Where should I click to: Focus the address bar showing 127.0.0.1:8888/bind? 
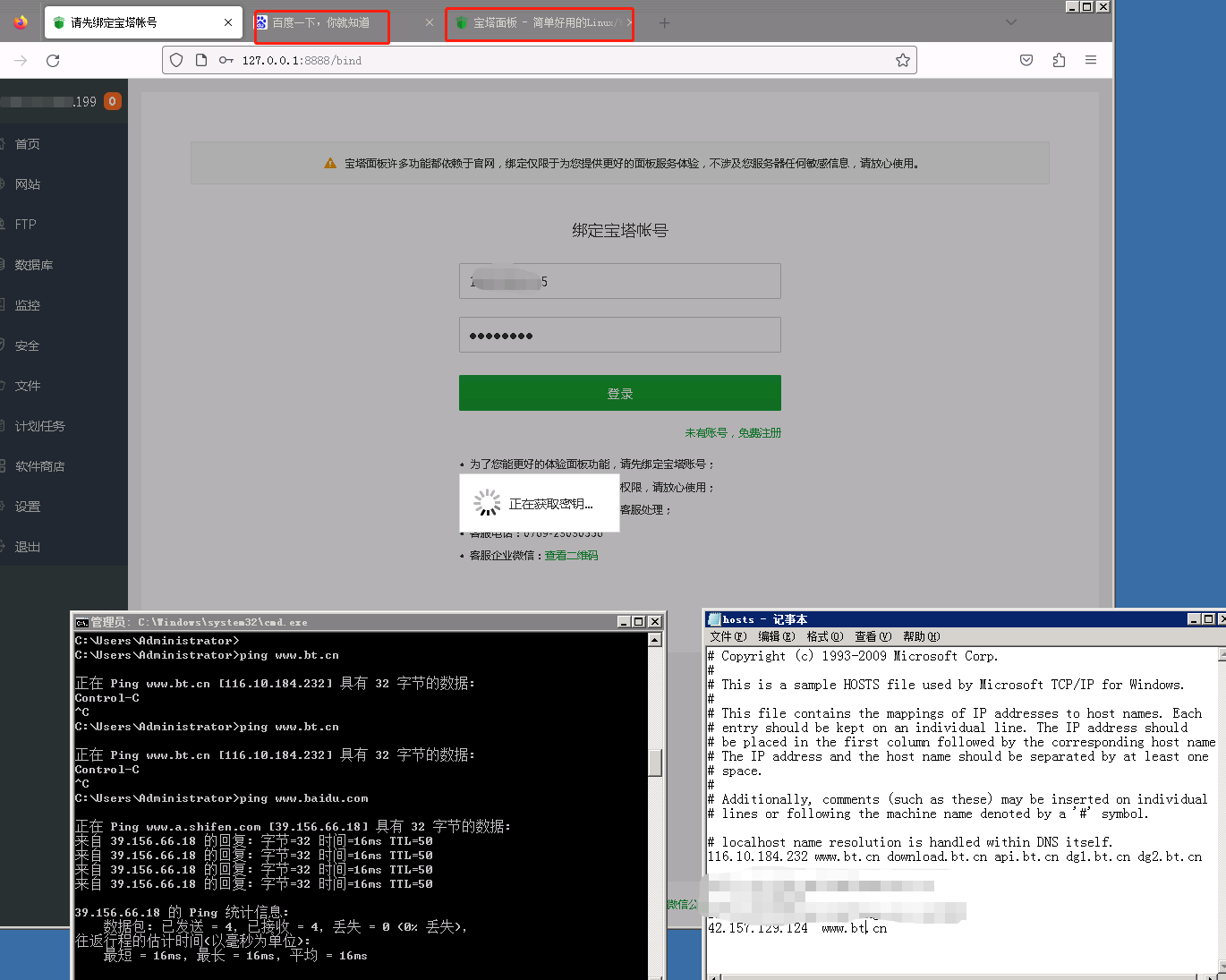[540, 60]
